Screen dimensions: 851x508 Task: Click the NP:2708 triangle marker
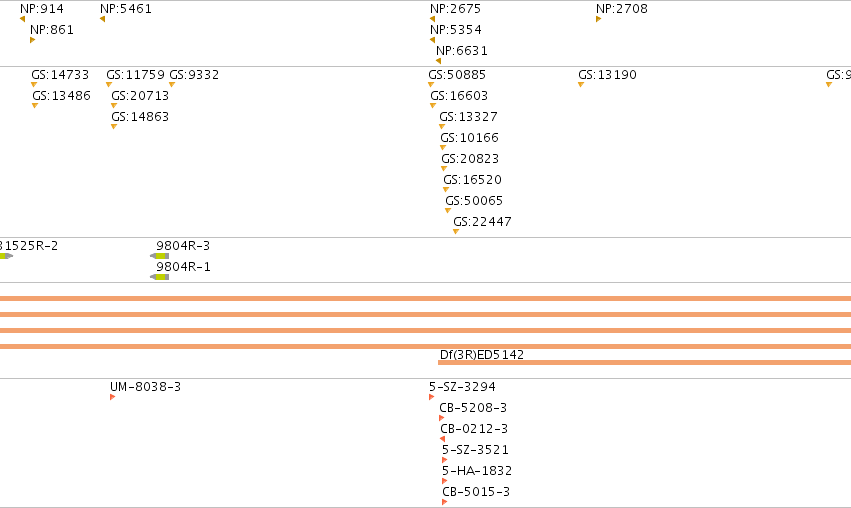click(599, 19)
